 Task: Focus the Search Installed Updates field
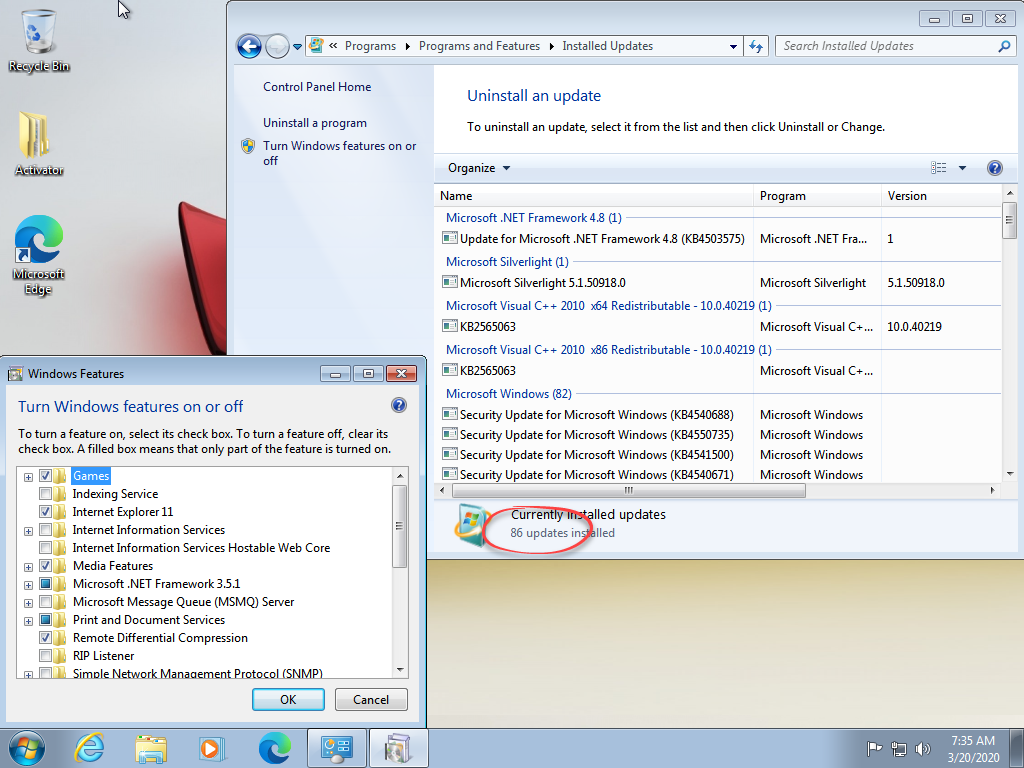click(888, 46)
